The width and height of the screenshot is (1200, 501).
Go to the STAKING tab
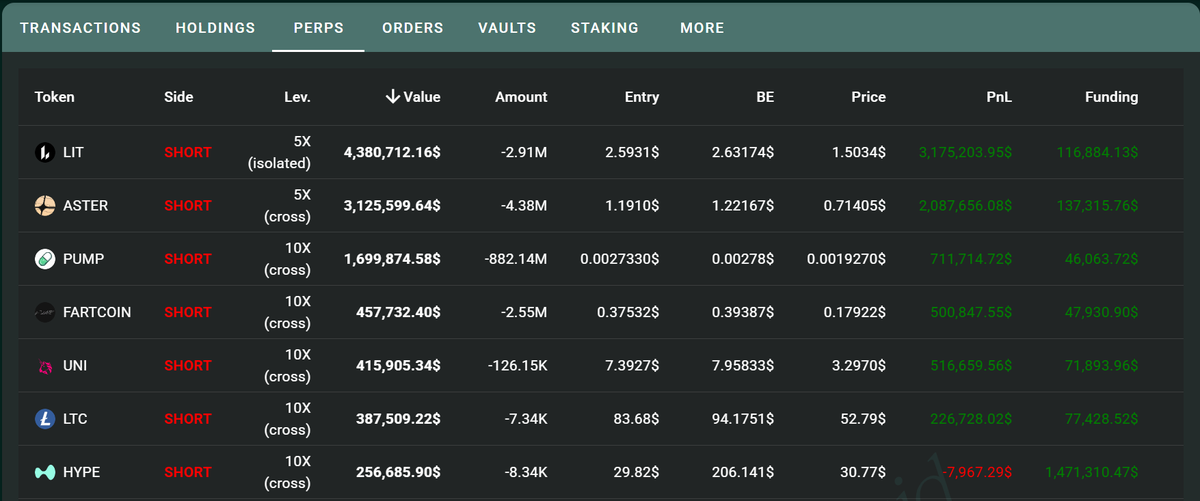pos(604,28)
